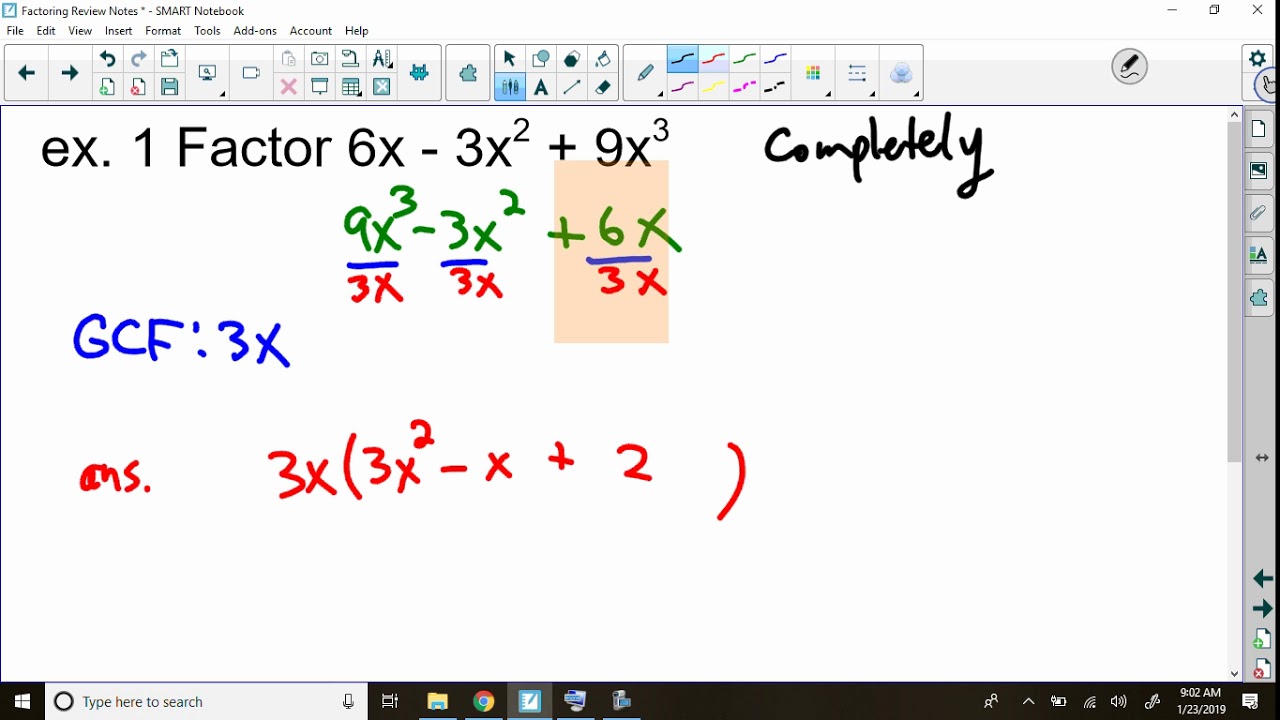Activate the Eraser tool
Screen dimensions: 1280x720
point(603,87)
